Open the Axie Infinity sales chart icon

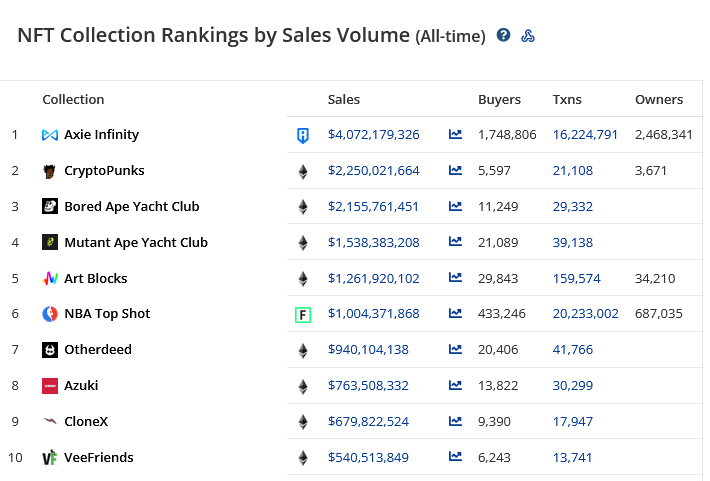point(455,134)
